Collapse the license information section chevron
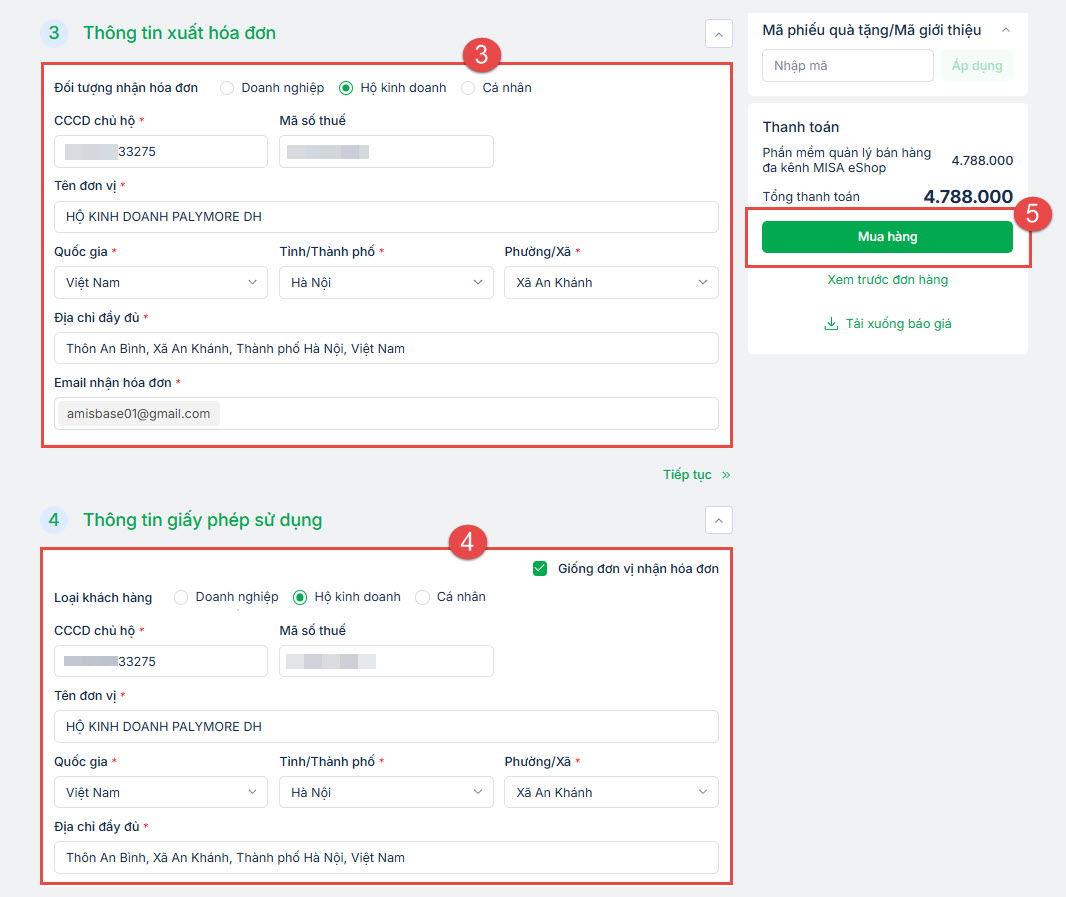Viewport: 1066px width, 897px height. (718, 520)
